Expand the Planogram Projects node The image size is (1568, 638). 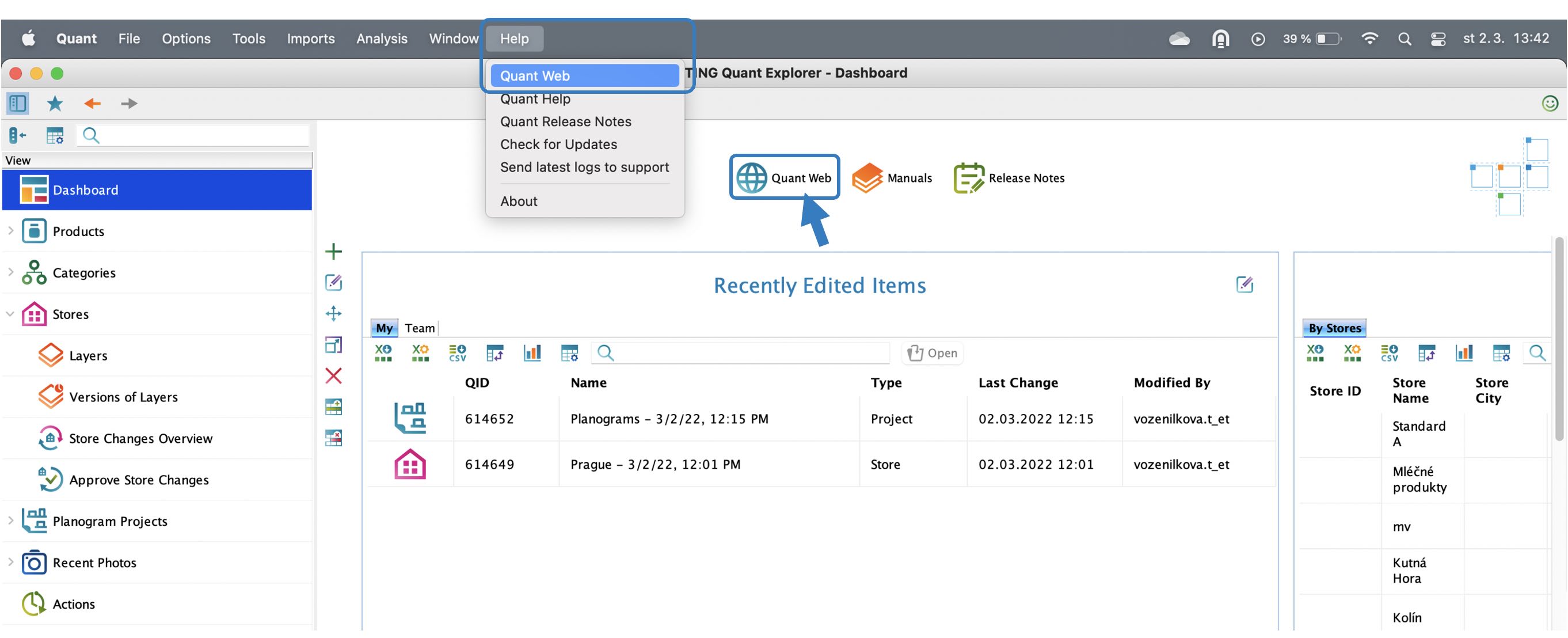point(10,521)
